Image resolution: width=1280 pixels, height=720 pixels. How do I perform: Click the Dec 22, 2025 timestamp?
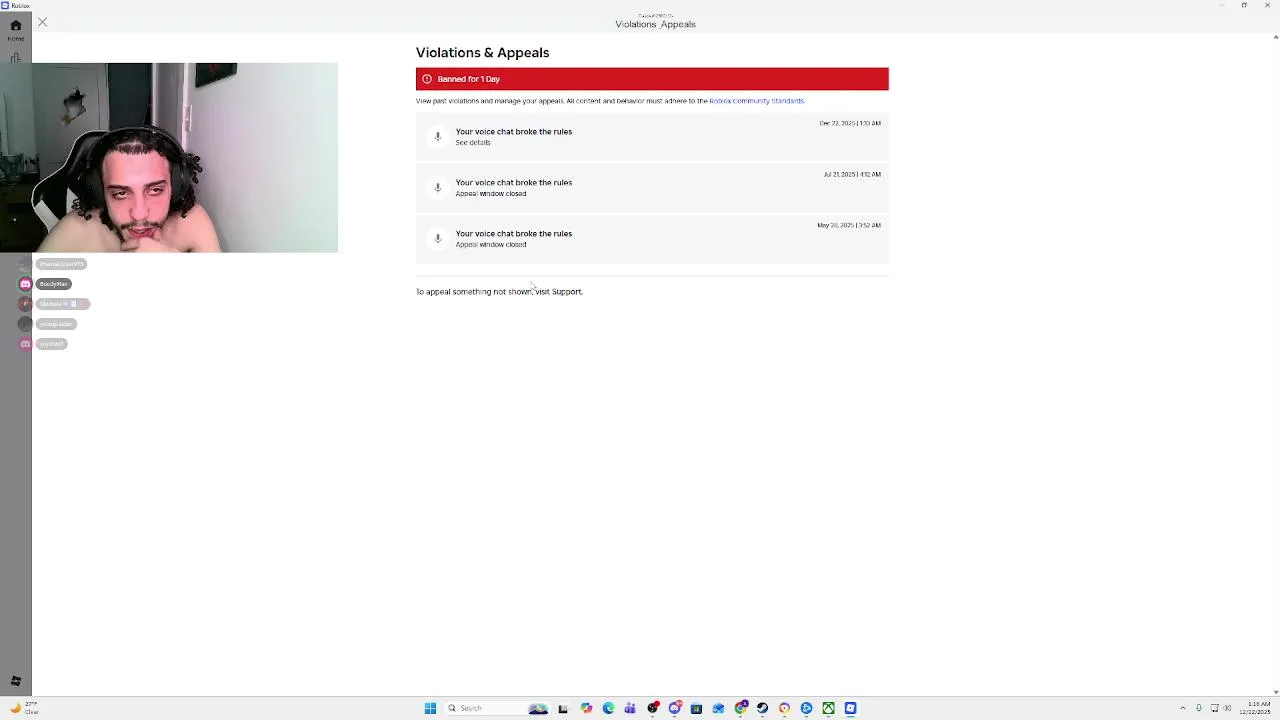click(850, 123)
